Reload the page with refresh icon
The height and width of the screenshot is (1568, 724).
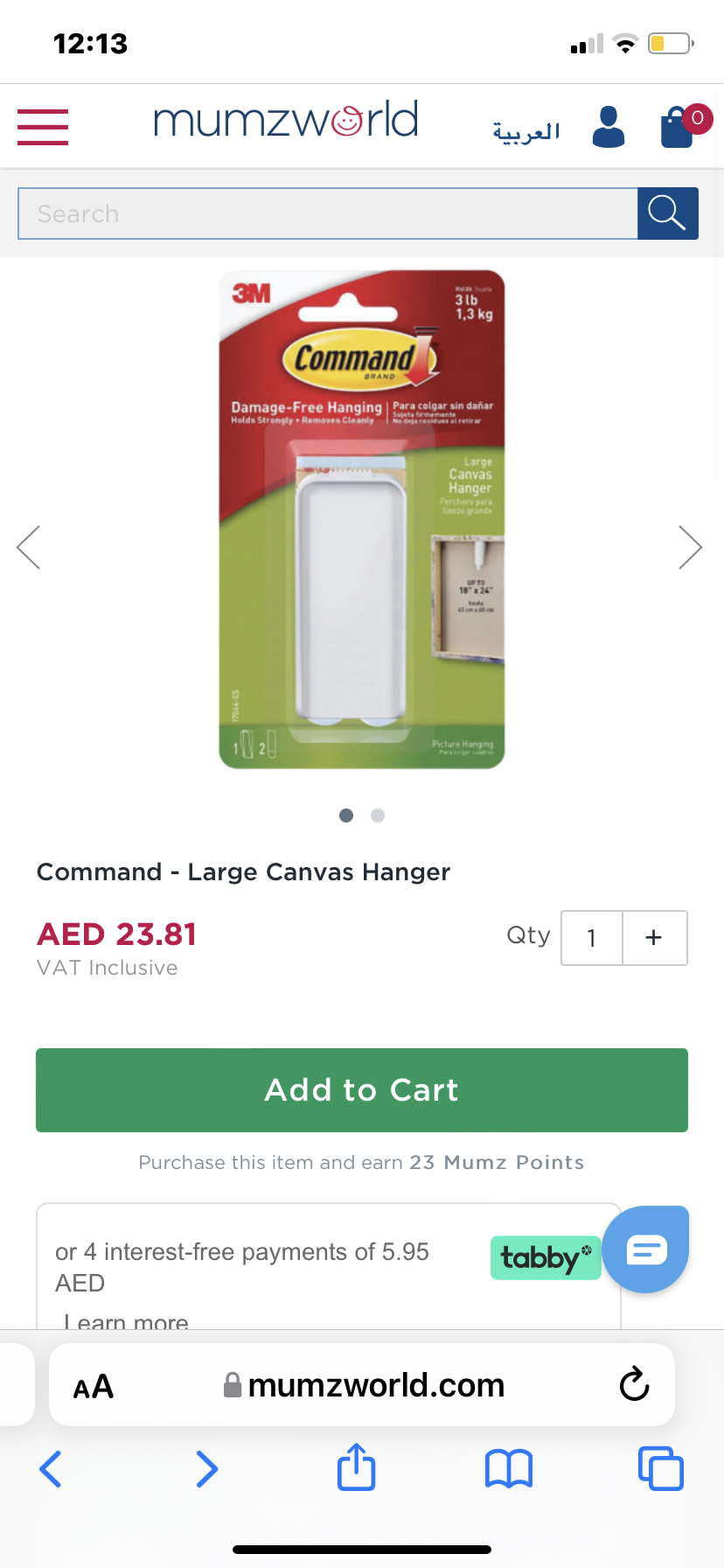tap(634, 1384)
